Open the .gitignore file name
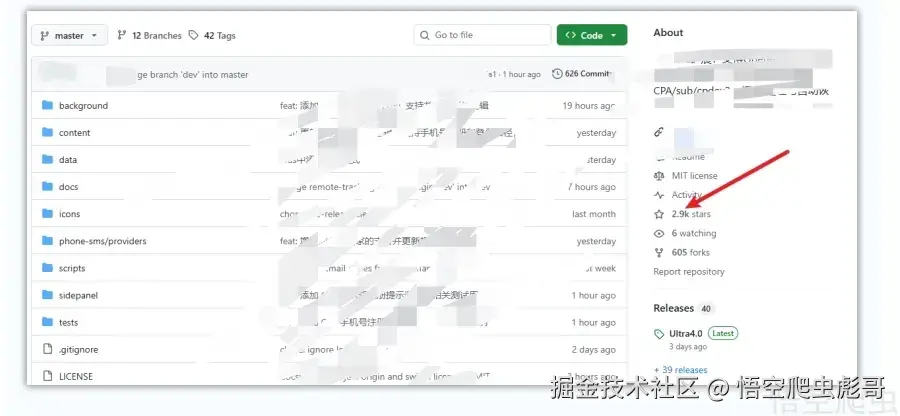900x416 pixels. (78, 349)
